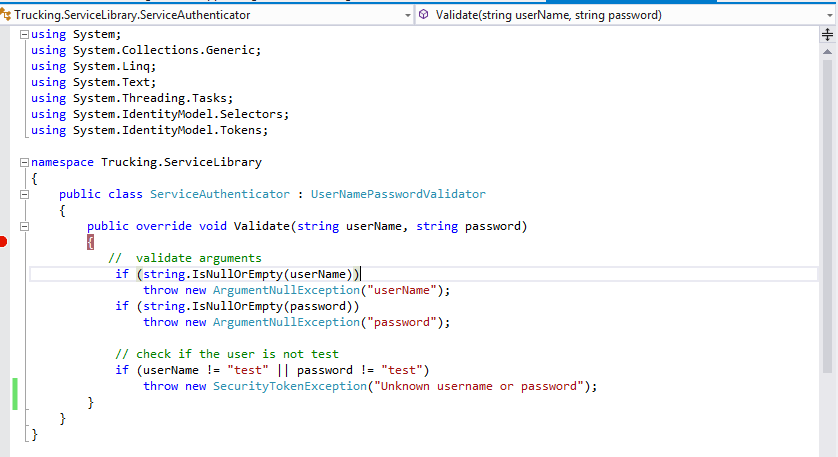838x457 pixels.
Task: Click the 'override' keyword in method signature
Action: (x=164, y=226)
